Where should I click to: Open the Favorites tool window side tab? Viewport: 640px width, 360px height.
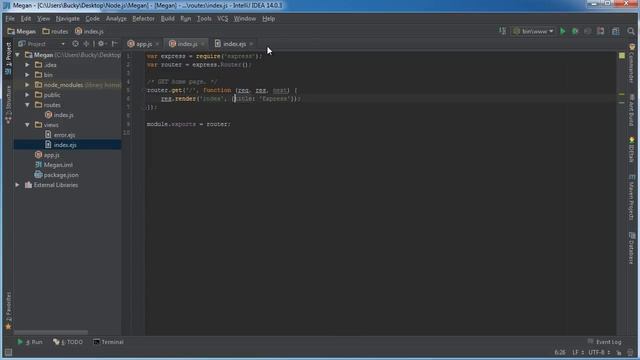[x=8, y=310]
